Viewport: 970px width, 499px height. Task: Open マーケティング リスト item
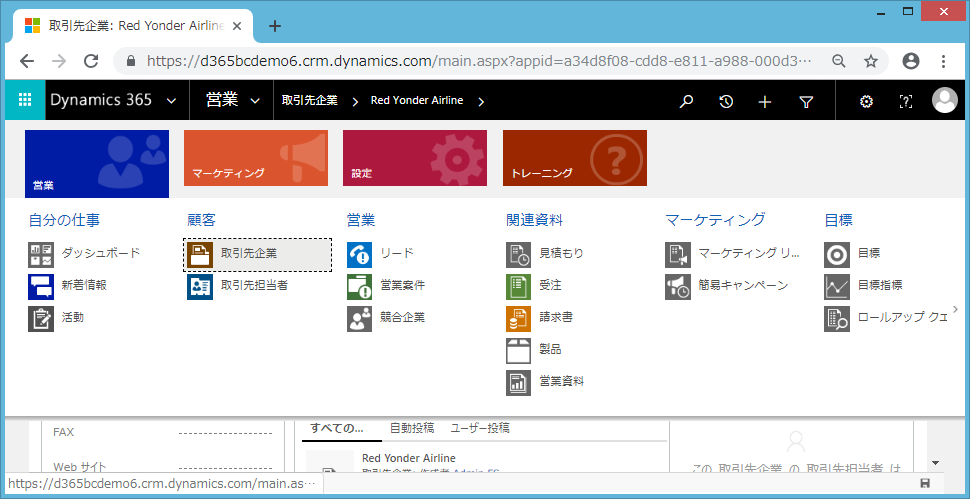tap(733, 254)
